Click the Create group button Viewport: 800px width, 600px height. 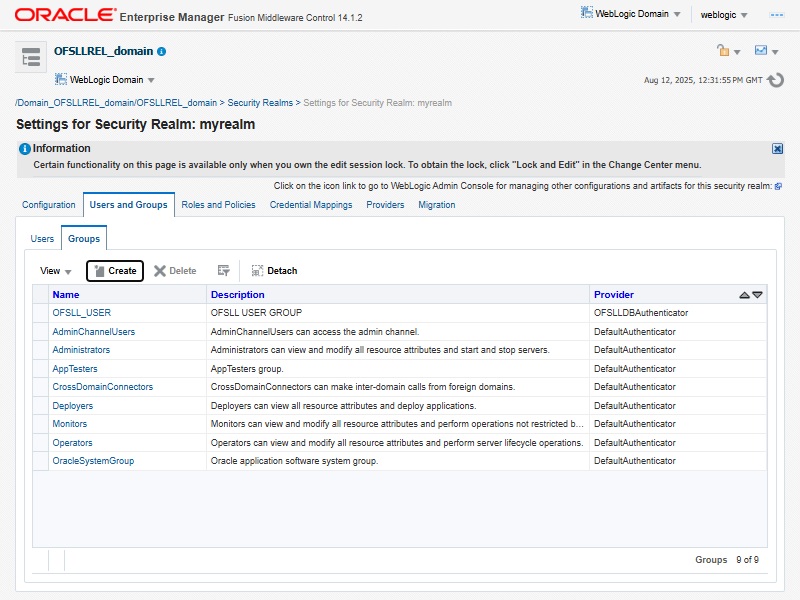tap(115, 271)
